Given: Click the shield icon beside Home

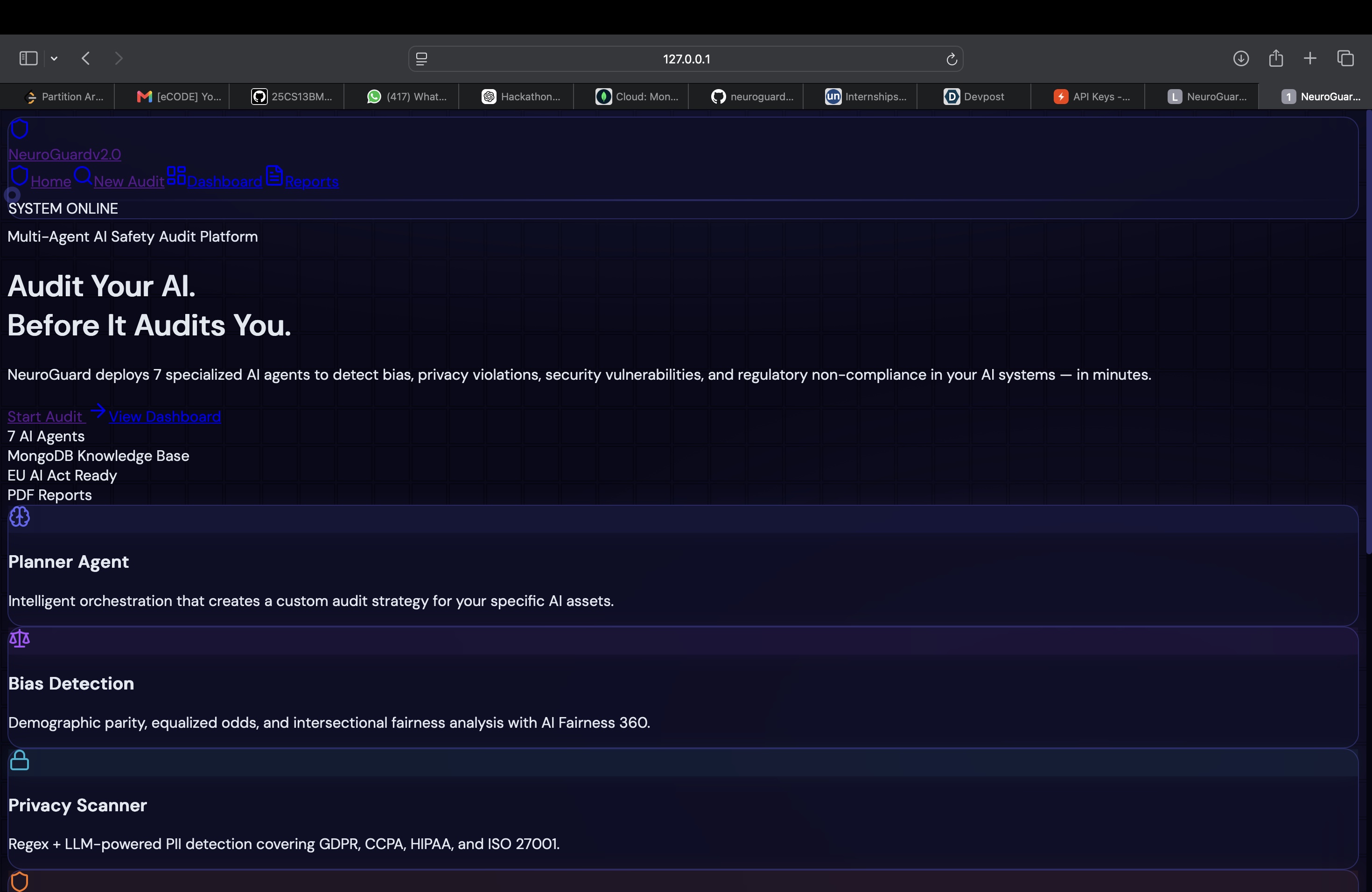Looking at the screenshot, I should (x=20, y=176).
